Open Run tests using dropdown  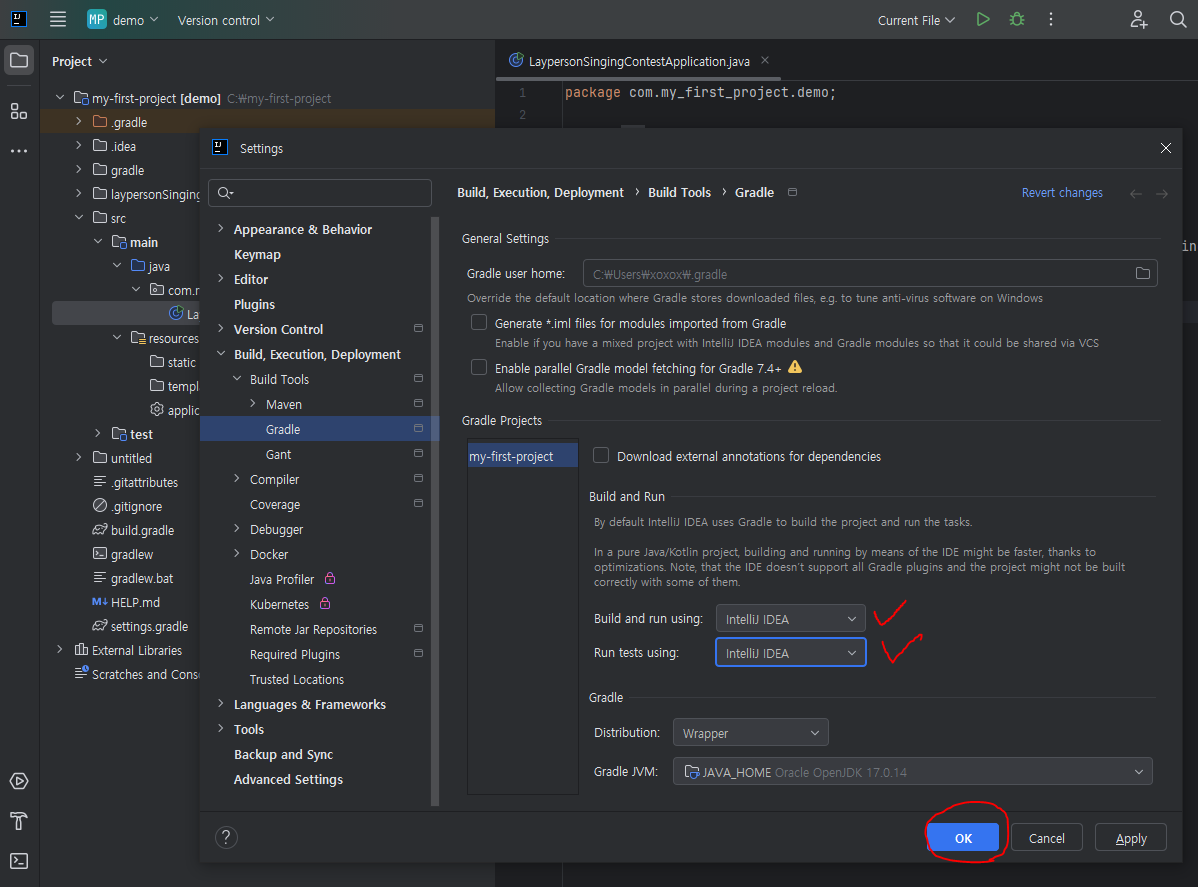pyautogui.click(x=790, y=652)
